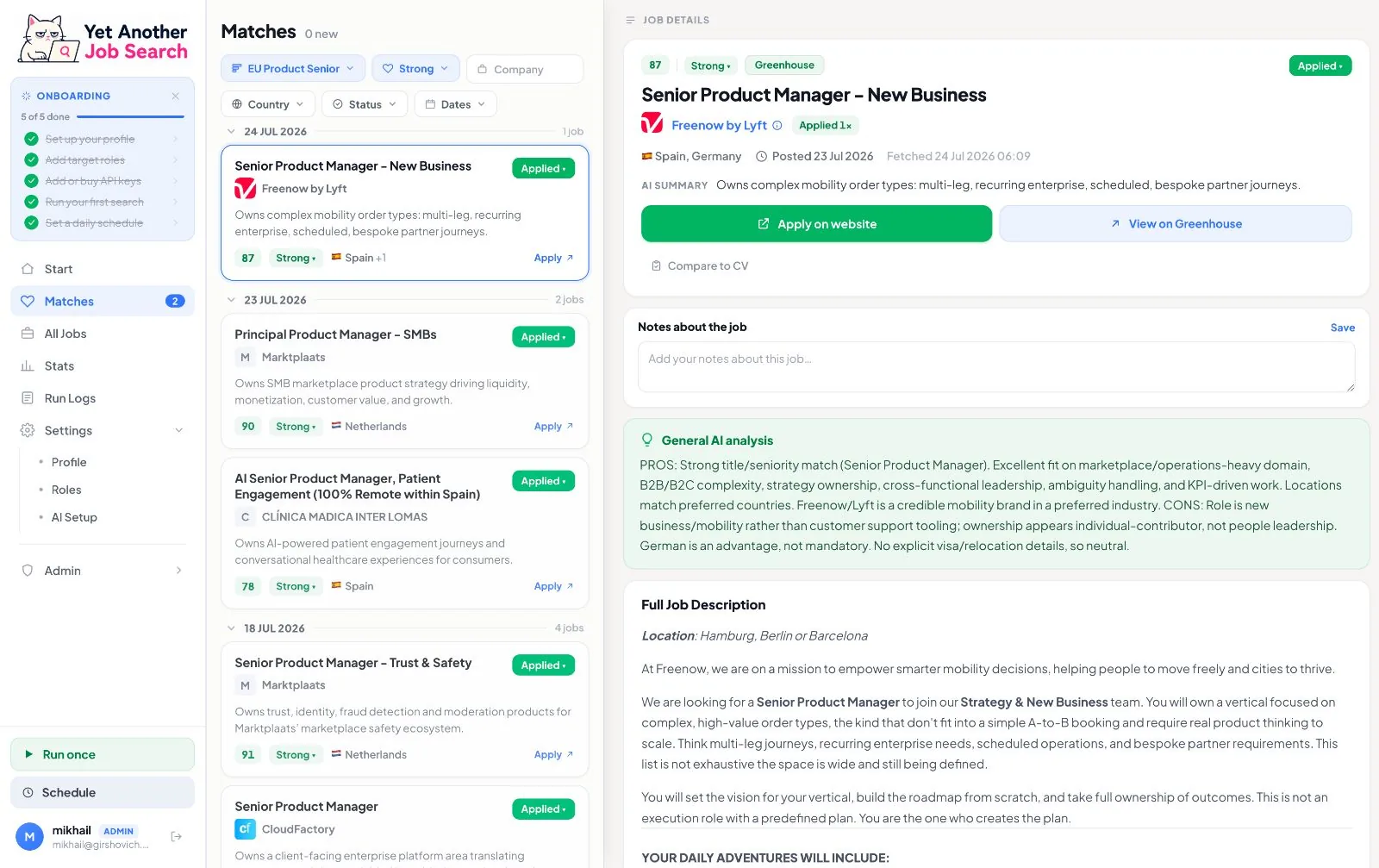Viewport: 1379px width, 868px height.
Task: Open Applied status on Patient Engagement card
Action: click(543, 481)
